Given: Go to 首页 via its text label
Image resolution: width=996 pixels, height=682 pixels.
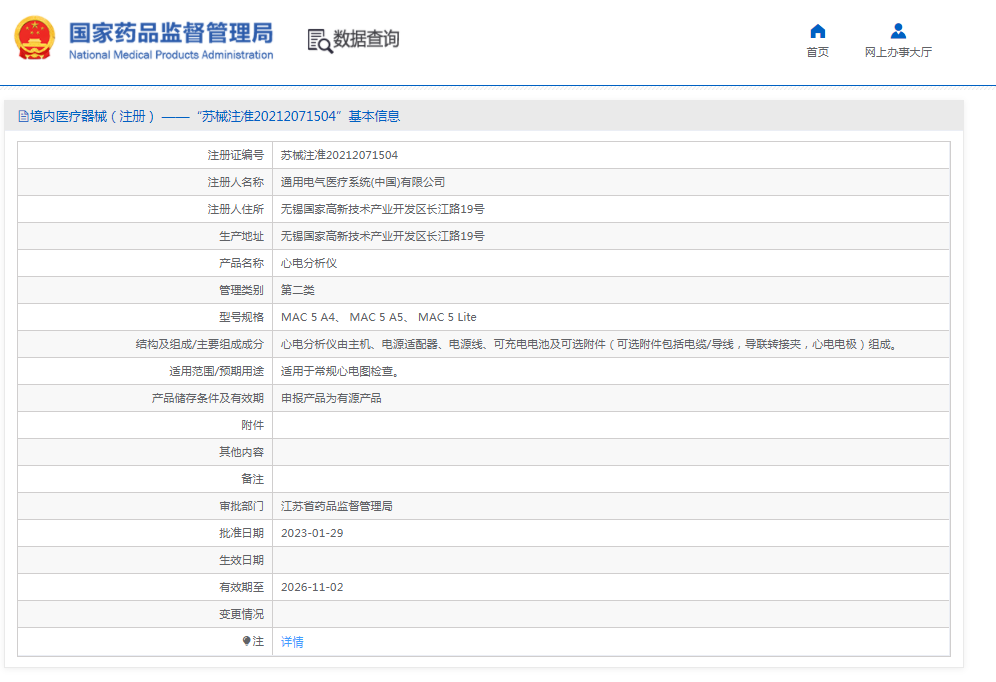Looking at the screenshot, I should 817,53.
